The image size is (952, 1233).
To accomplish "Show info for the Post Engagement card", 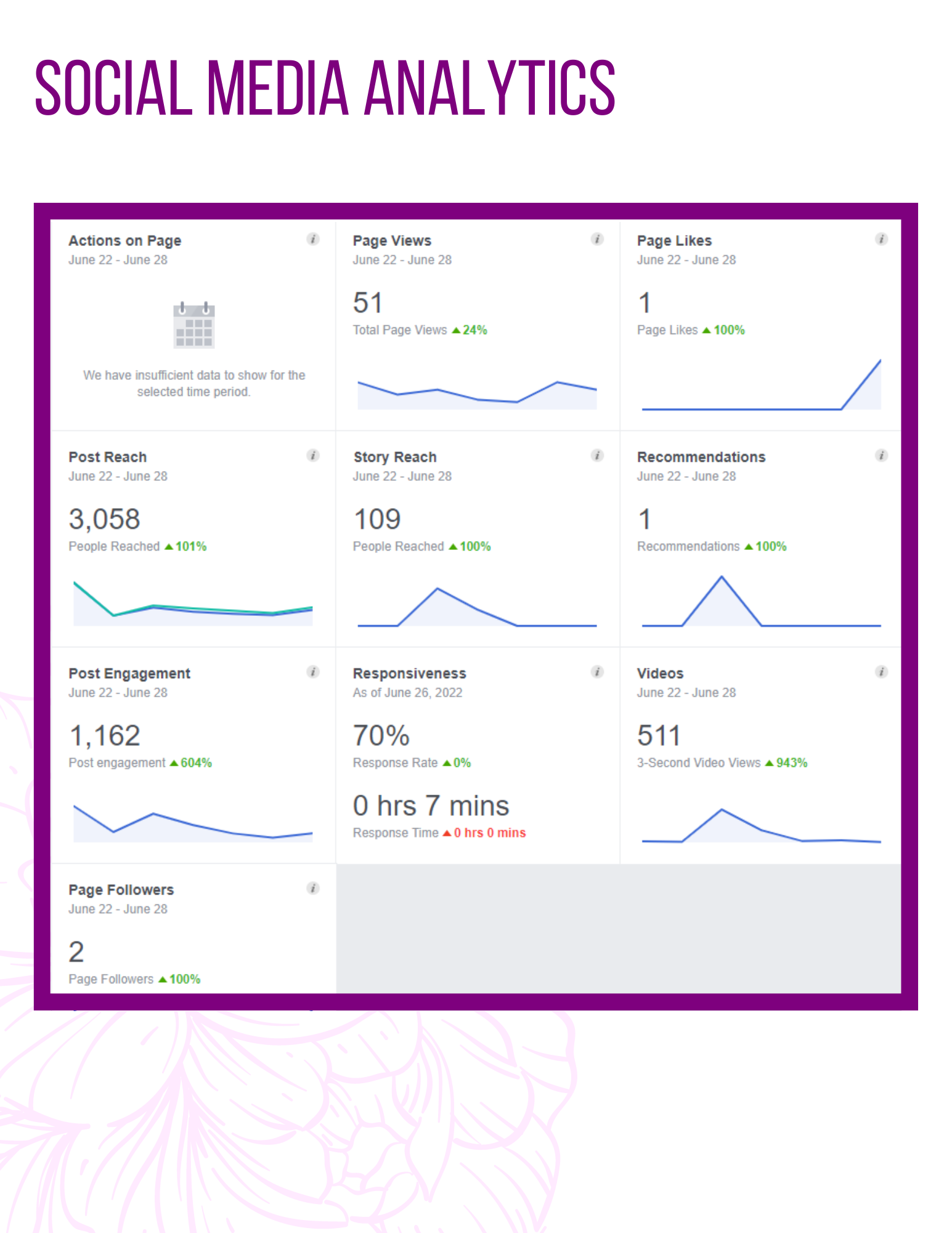I will pos(313,672).
